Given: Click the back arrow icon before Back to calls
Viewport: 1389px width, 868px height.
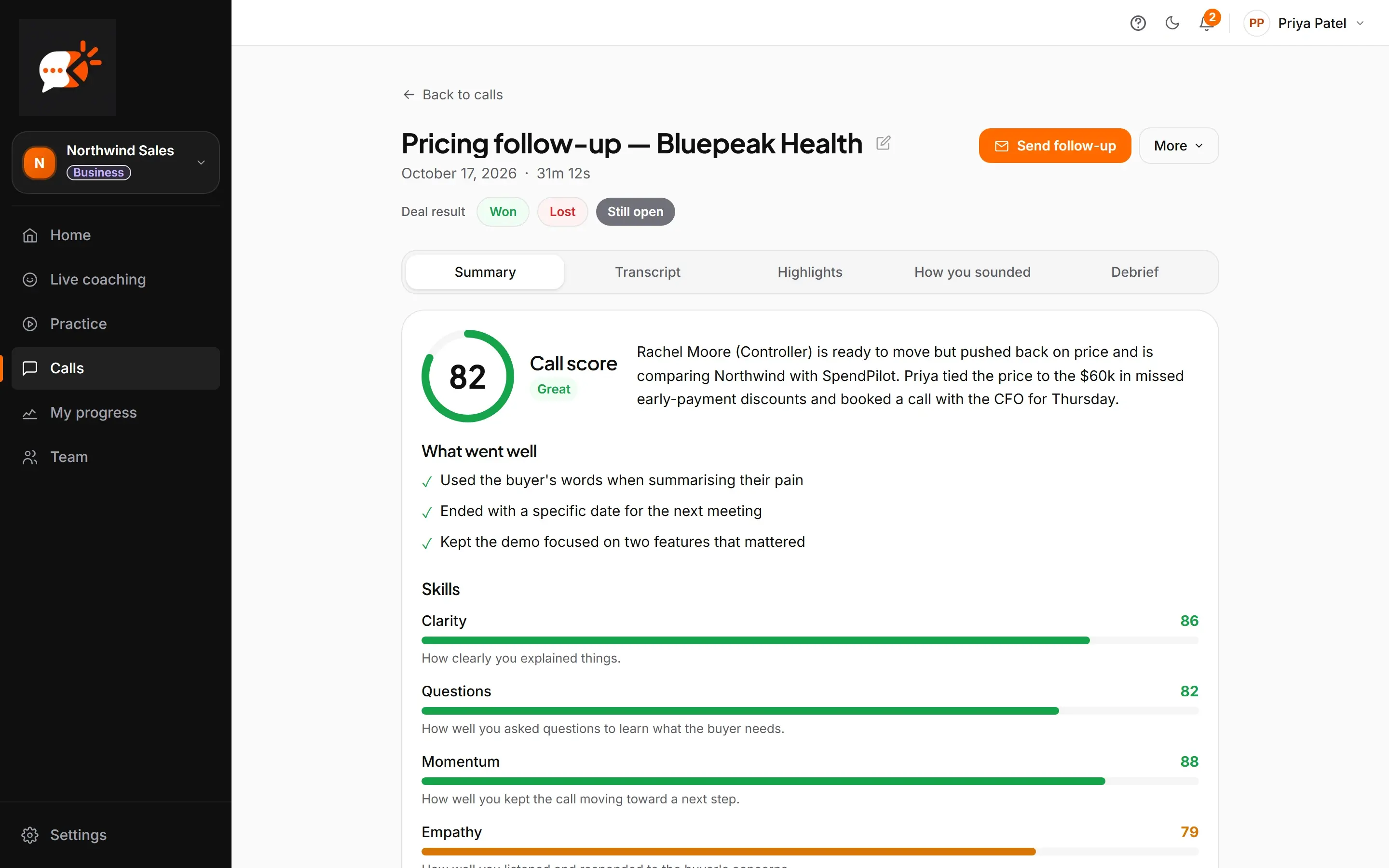Looking at the screenshot, I should 409,95.
